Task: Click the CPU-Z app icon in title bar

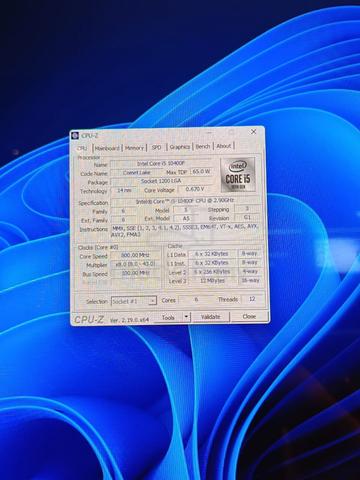Action: 75,135
